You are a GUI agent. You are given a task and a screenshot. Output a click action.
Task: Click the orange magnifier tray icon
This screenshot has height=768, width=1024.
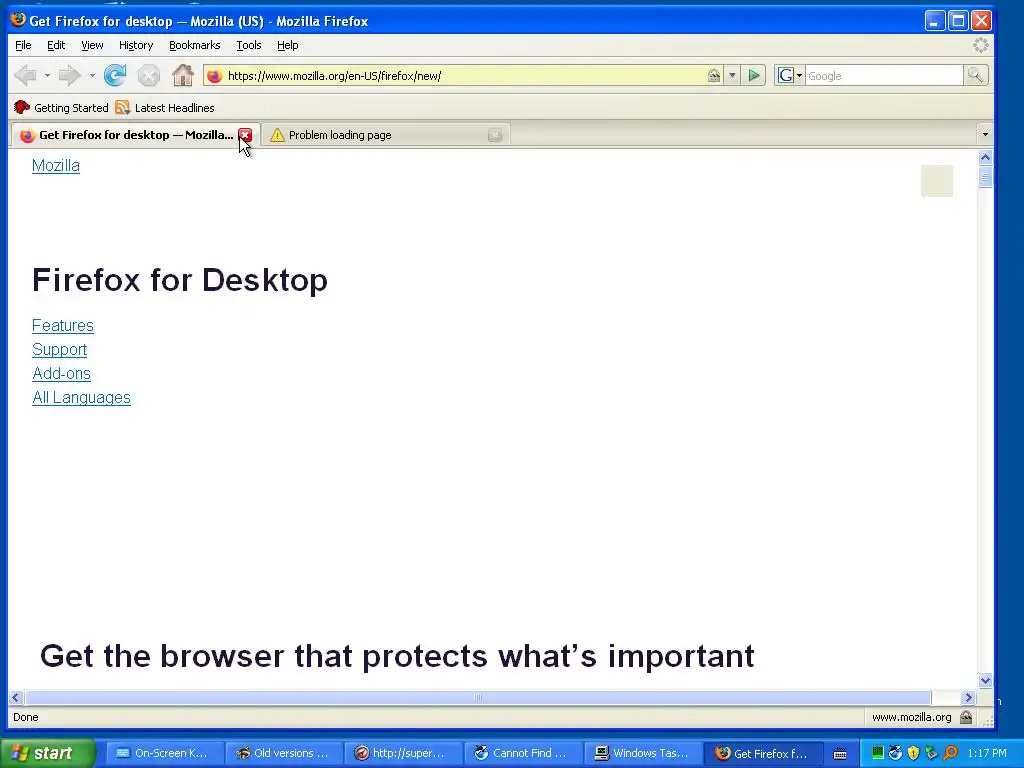click(950, 753)
